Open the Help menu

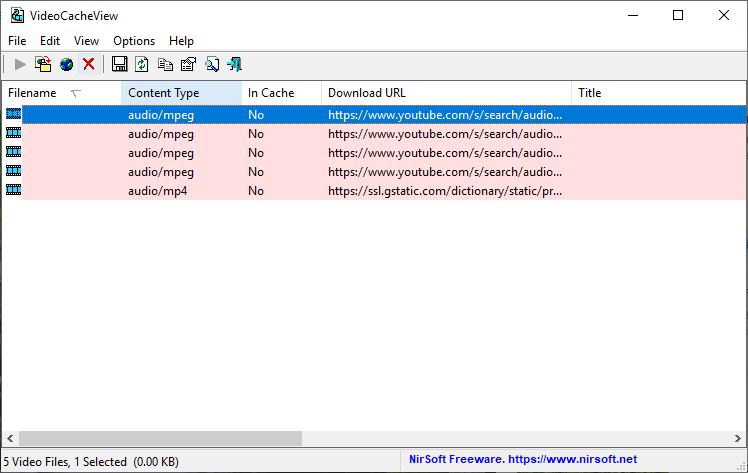point(181,41)
